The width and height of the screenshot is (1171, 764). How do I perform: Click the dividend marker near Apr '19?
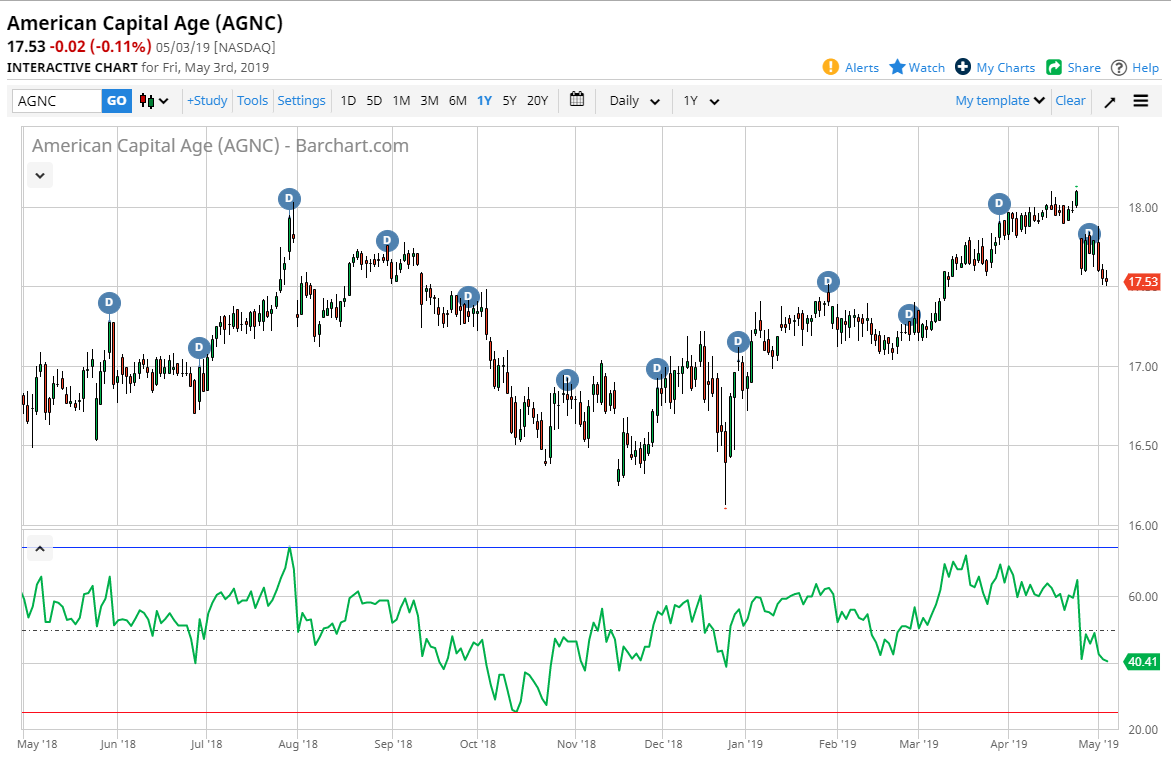coord(999,203)
